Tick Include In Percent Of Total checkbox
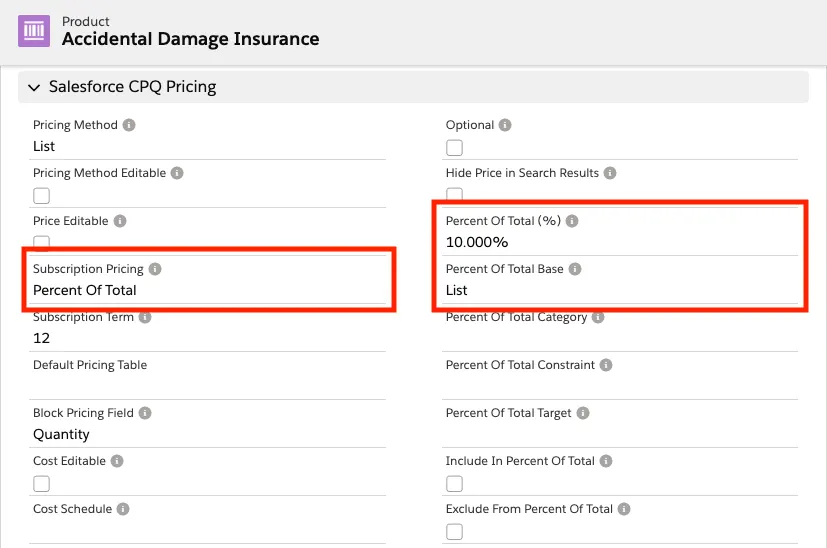The width and height of the screenshot is (827, 548). pos(454,484)
